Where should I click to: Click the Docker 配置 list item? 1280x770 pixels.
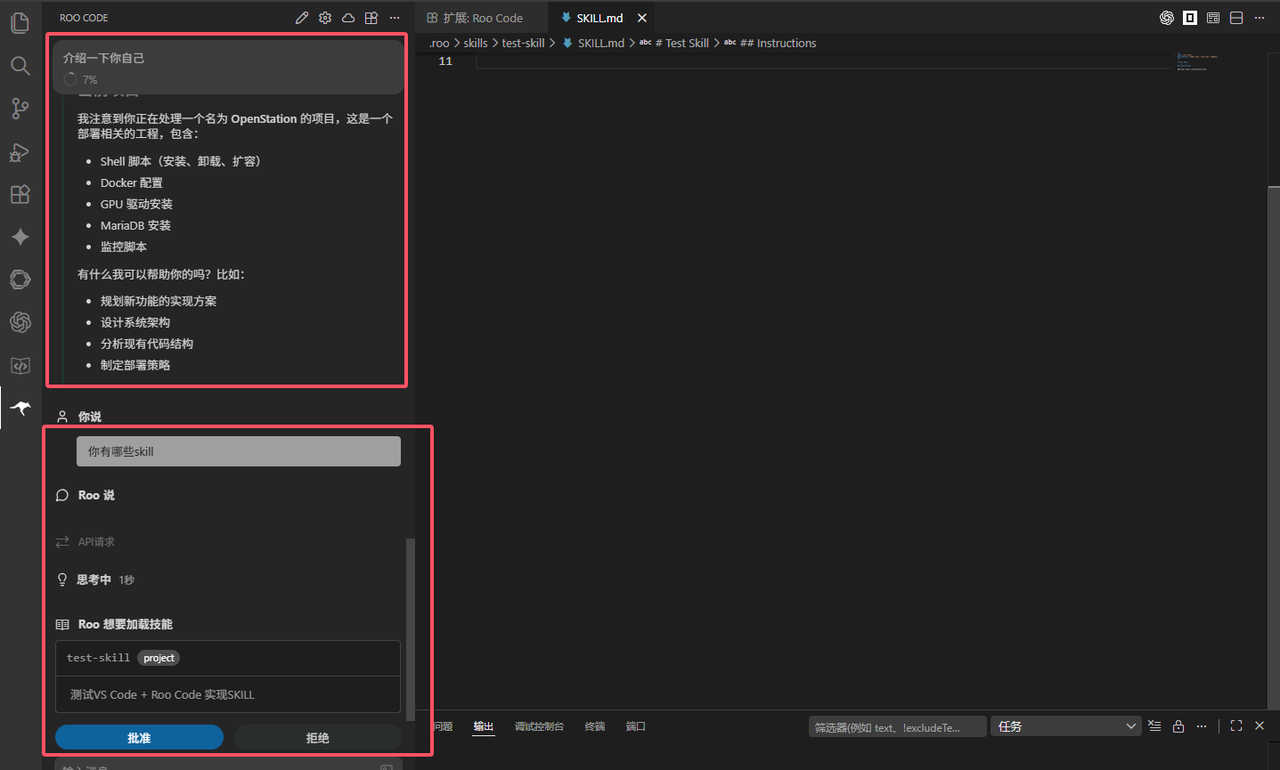coord(131,183)
